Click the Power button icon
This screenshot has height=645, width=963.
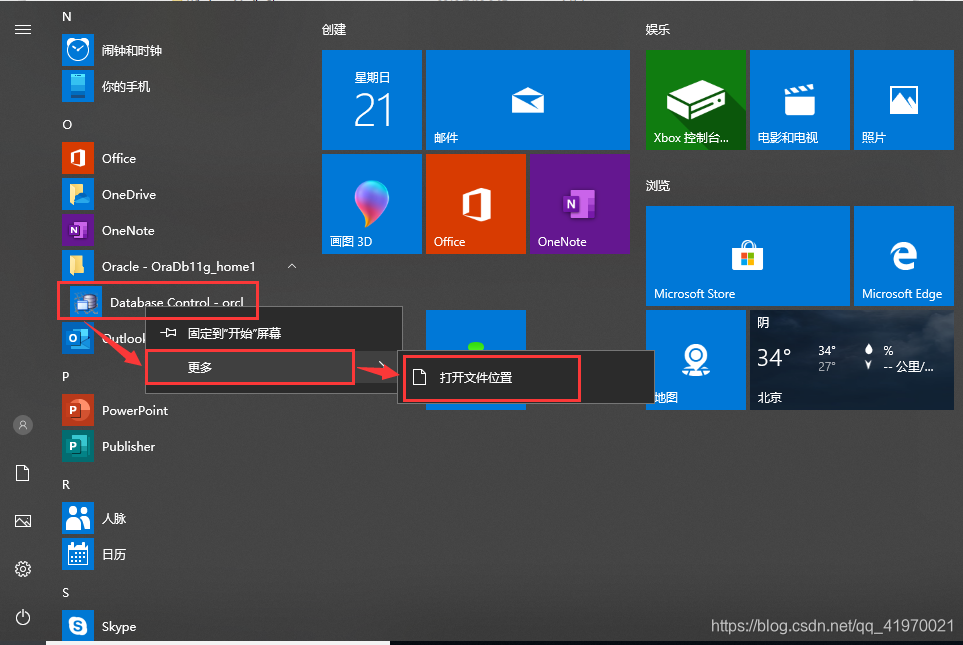pos(23,617)
